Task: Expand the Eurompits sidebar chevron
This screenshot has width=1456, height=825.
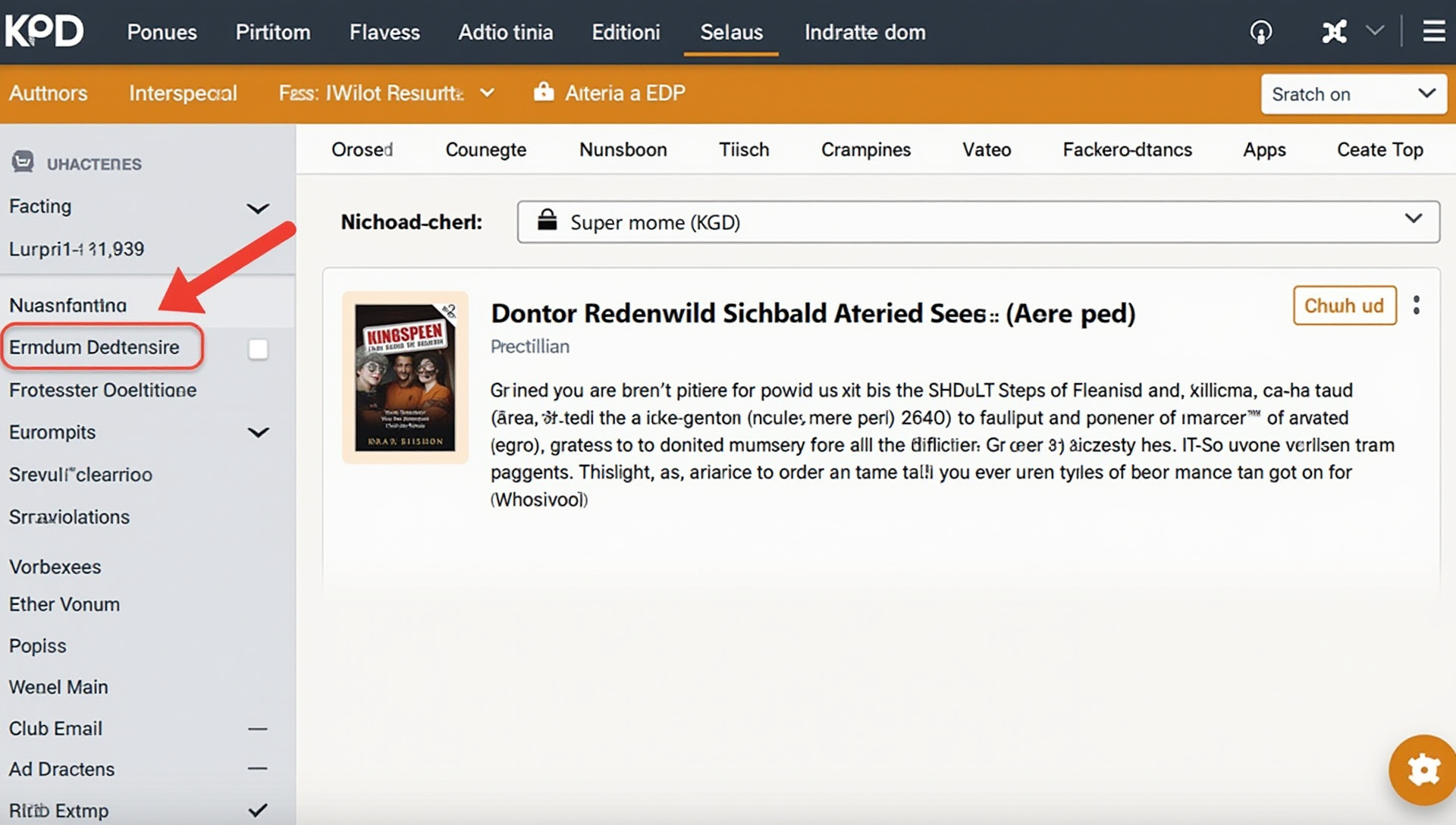Action: click(x=258, y=432)
